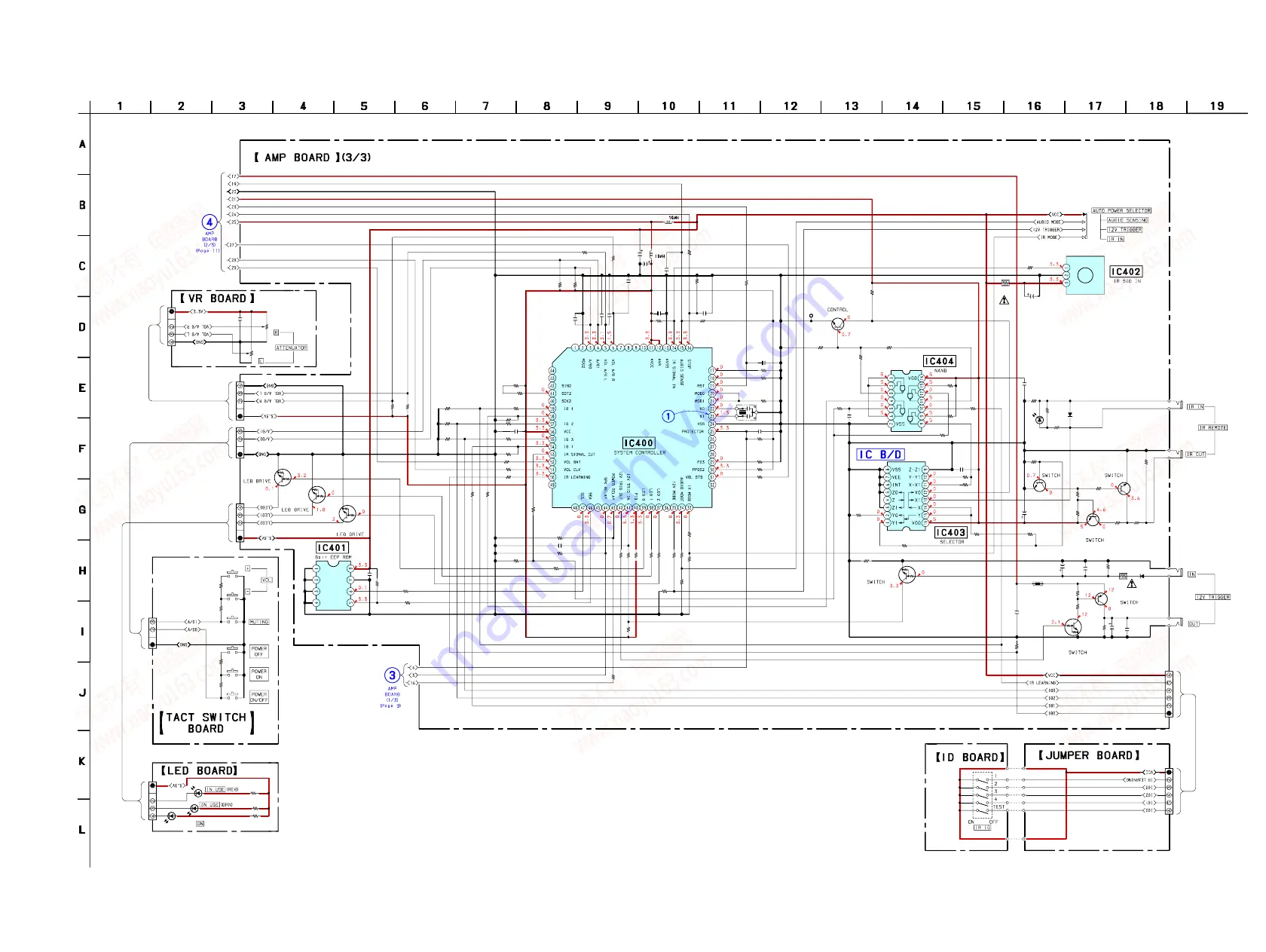Viewport: 1266px width, 952px height.
Task: Click column number 6 in the top ruler
Action: 425,106
